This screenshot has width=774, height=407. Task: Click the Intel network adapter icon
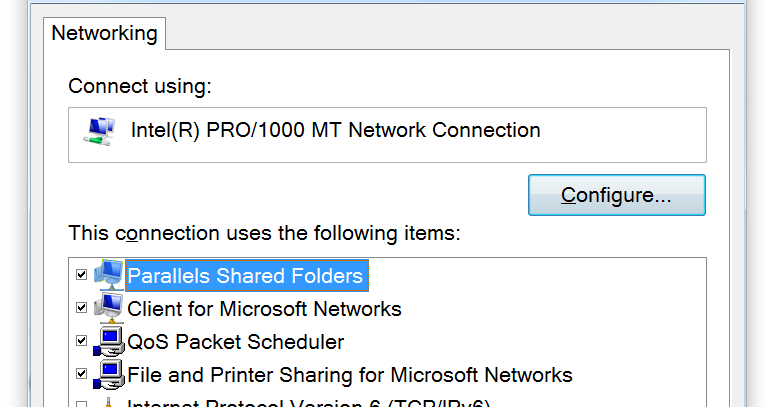99,131
